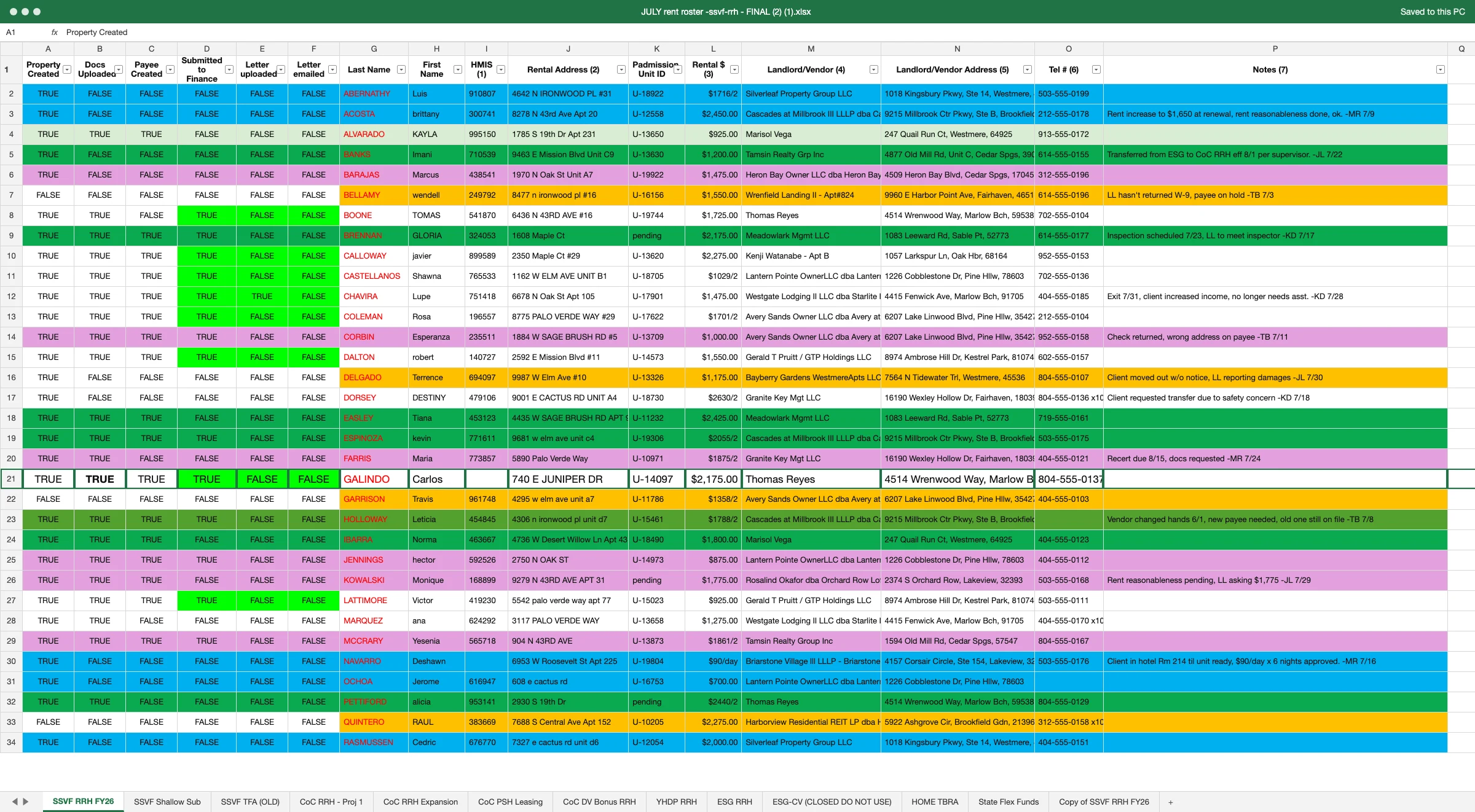Click Saved to this PC status

1432,12
